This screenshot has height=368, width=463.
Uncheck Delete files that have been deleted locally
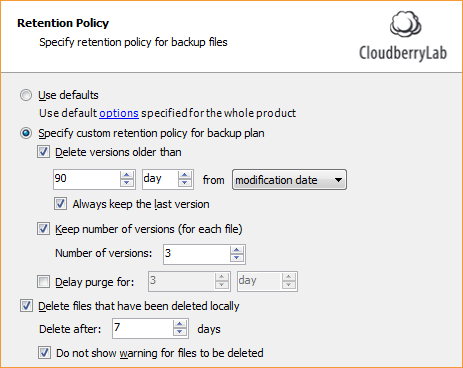[26, 306]
